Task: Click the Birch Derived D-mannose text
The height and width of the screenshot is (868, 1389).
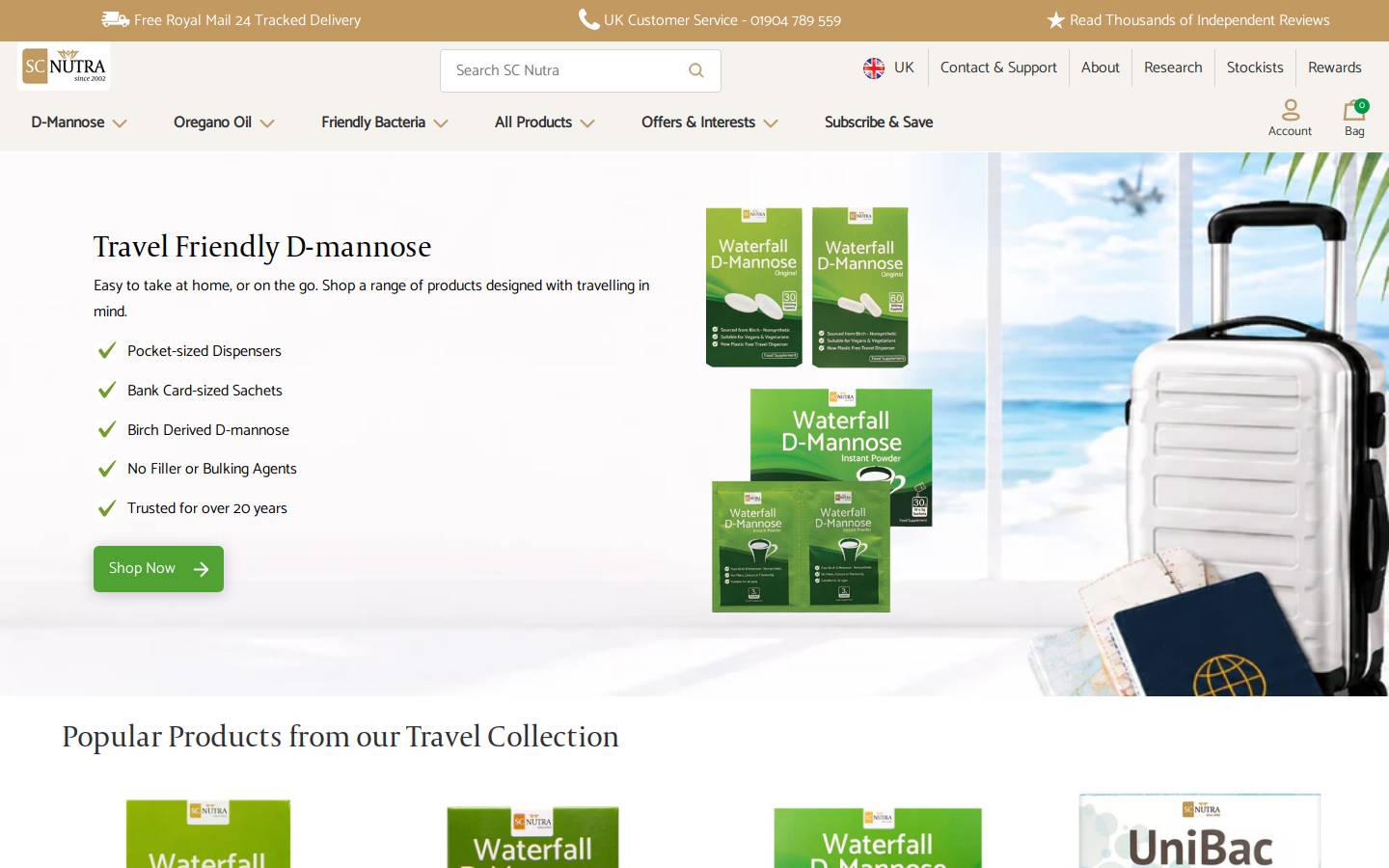Action: click(208, 430)
